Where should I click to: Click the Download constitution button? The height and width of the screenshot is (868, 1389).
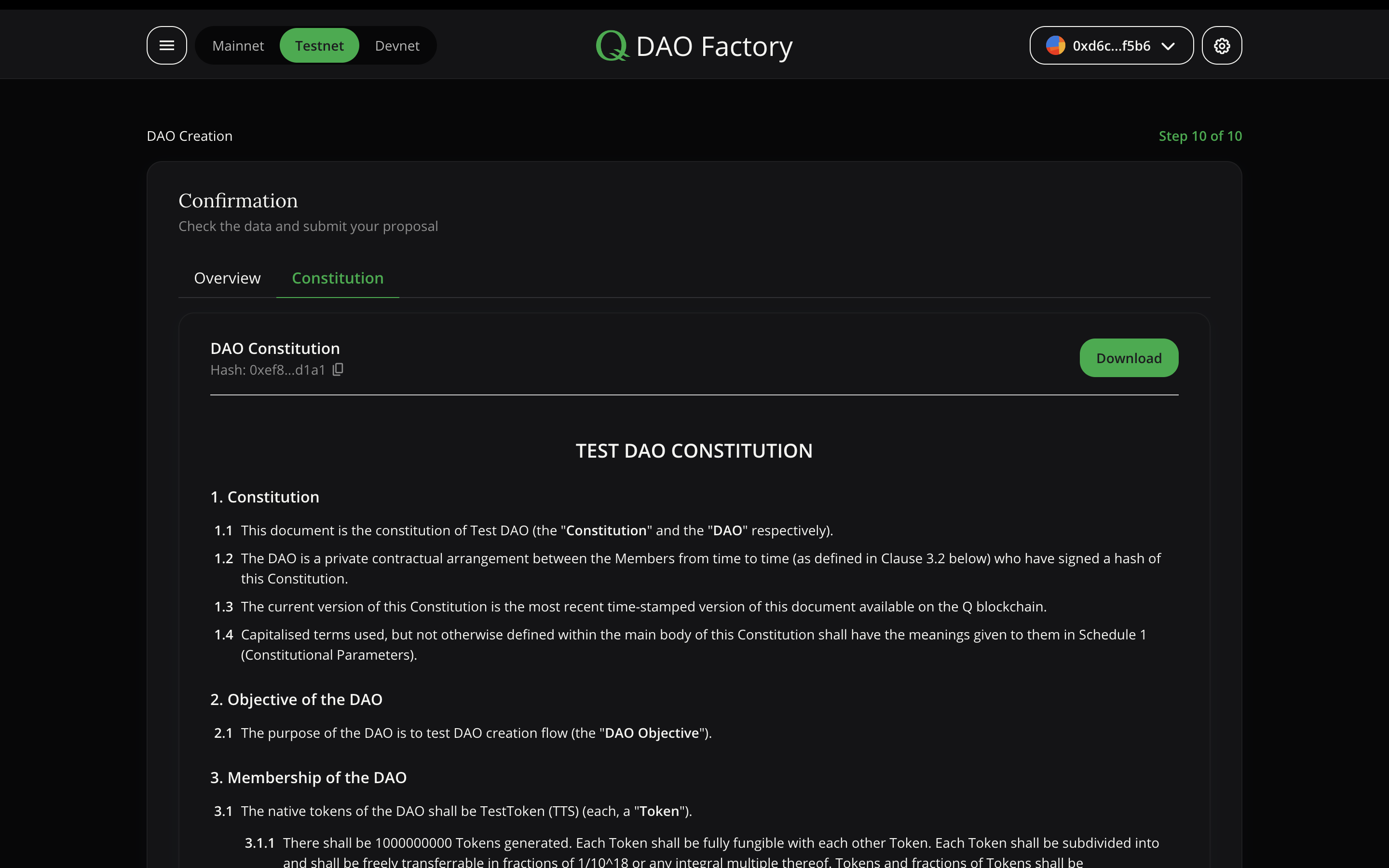1129,358
